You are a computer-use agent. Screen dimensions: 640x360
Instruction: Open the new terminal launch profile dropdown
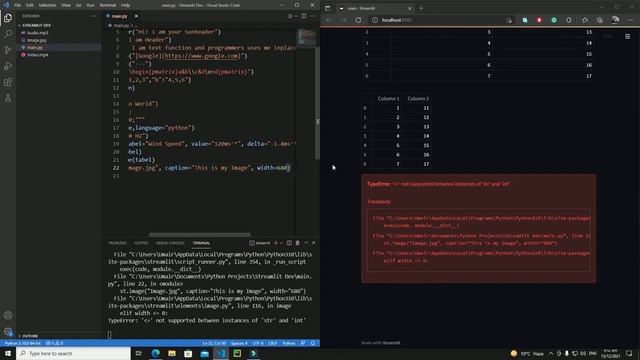click(281, 243)
